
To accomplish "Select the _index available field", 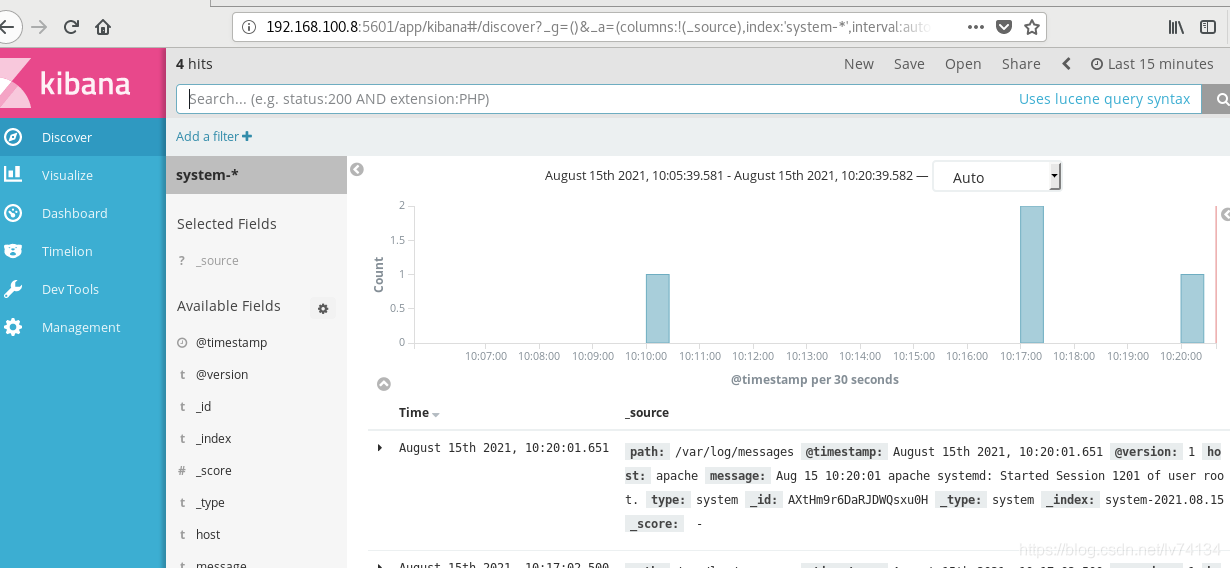I will 213,439.
